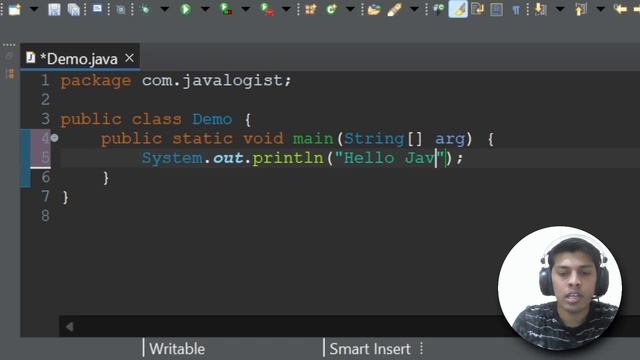Click the 'class' keyword on line 3

[x=156, y=119]
